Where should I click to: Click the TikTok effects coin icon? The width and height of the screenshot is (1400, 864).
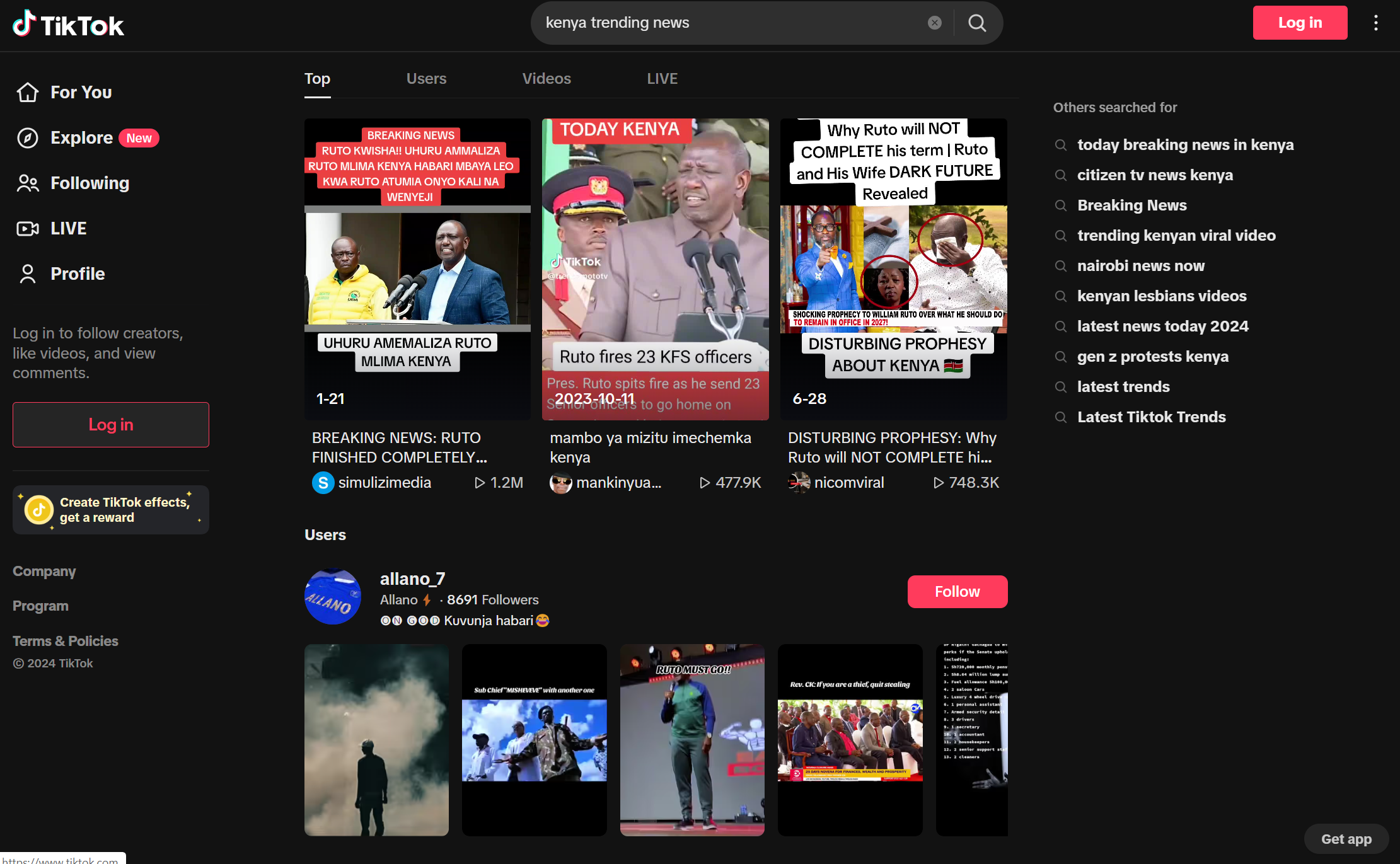(39, 510)
